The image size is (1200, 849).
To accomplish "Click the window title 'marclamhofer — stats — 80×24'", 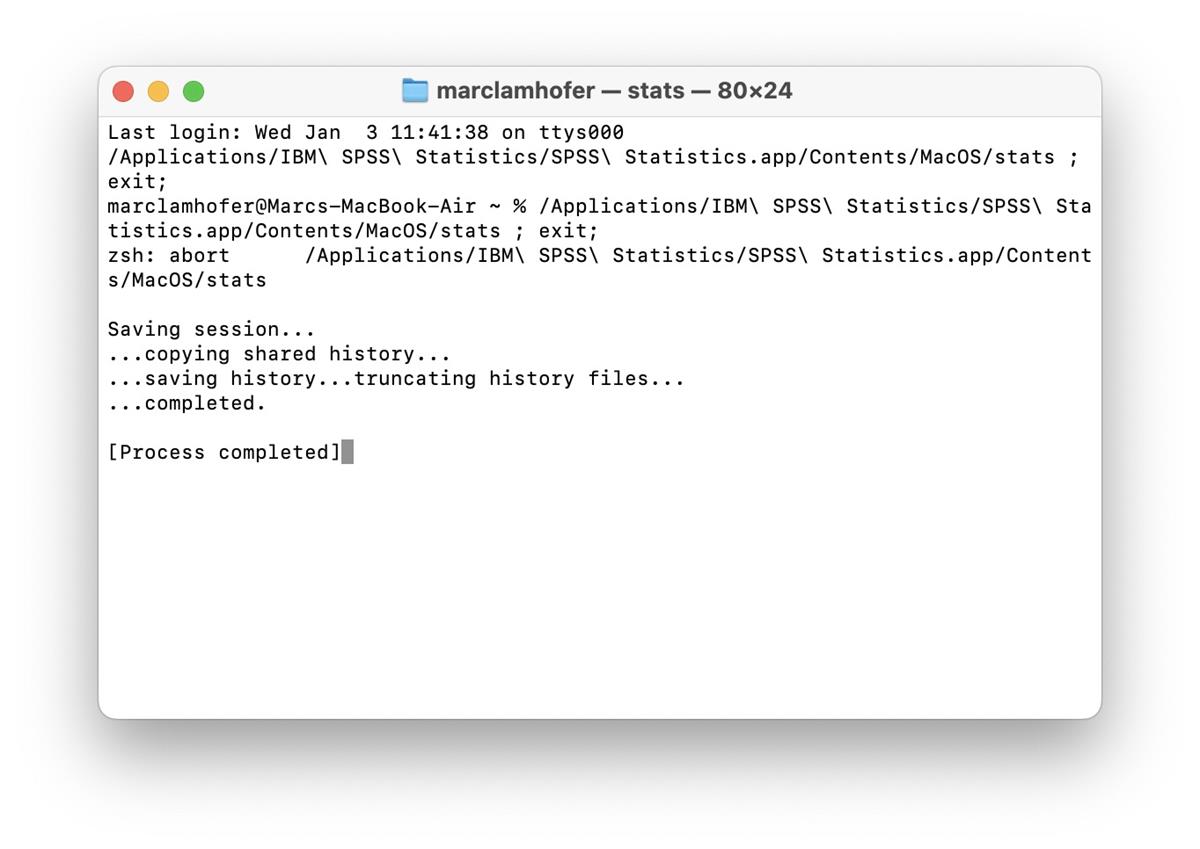I will pos(614,90).
